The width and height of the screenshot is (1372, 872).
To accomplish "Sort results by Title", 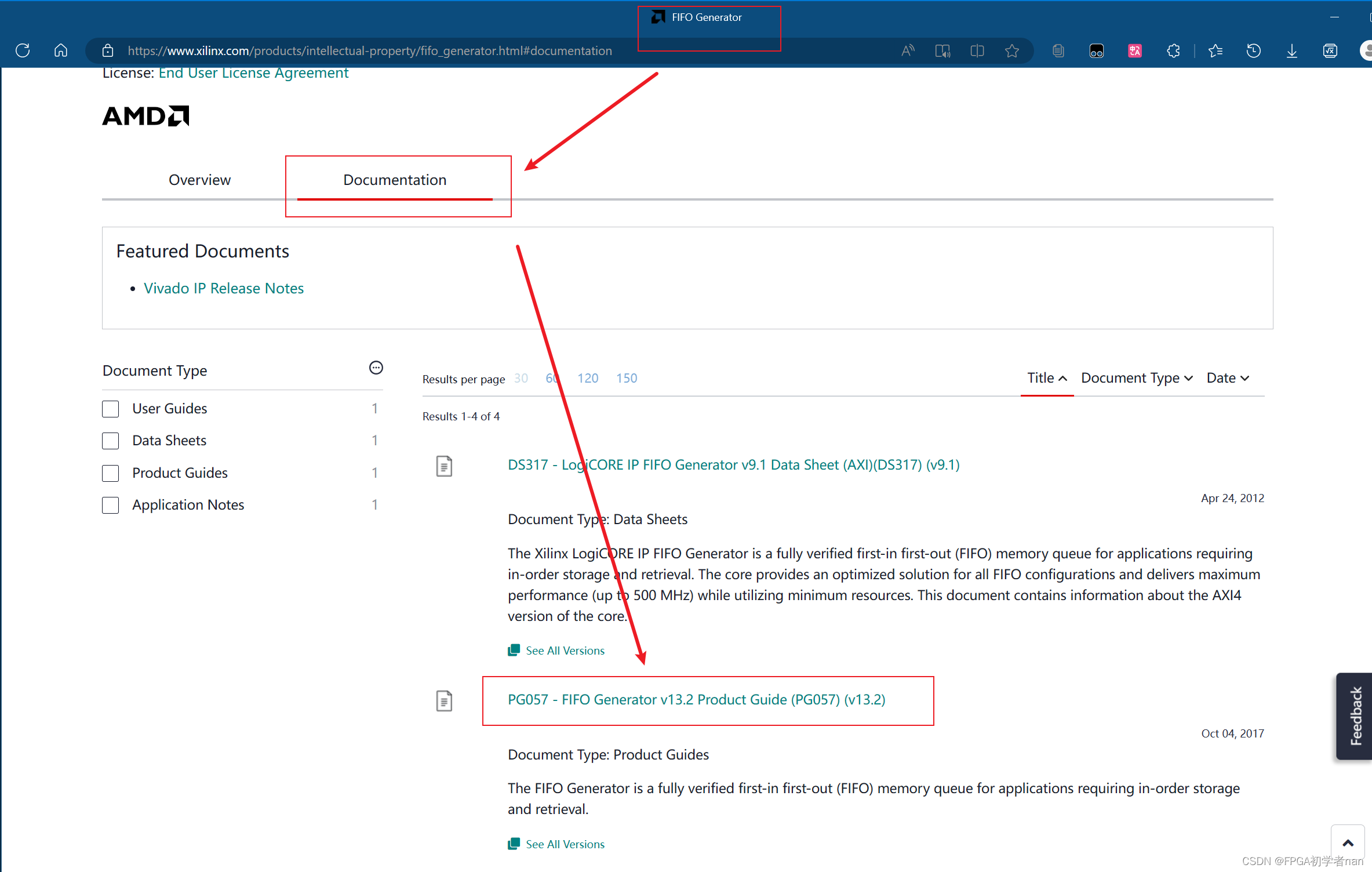I will coord(1047,378).
